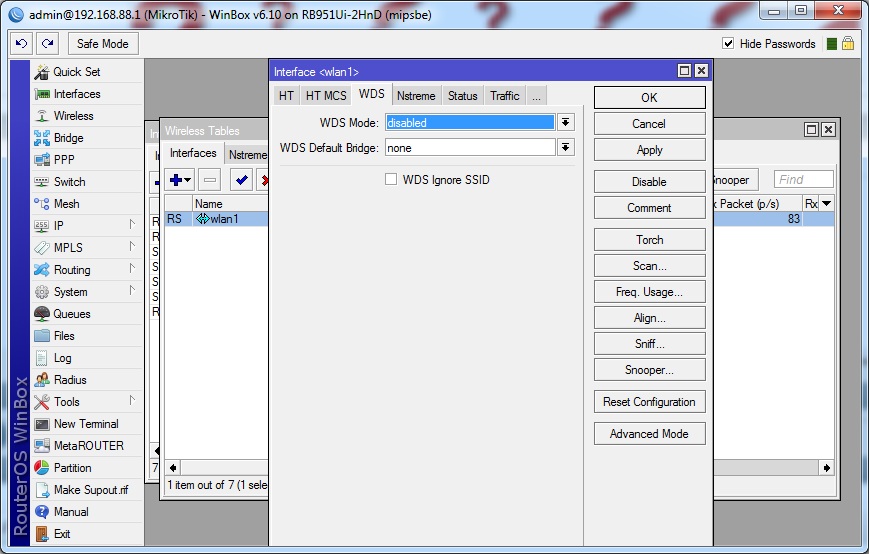869x554 pixels.
Task: Open the Log sidebar entry
Action: 87,358
